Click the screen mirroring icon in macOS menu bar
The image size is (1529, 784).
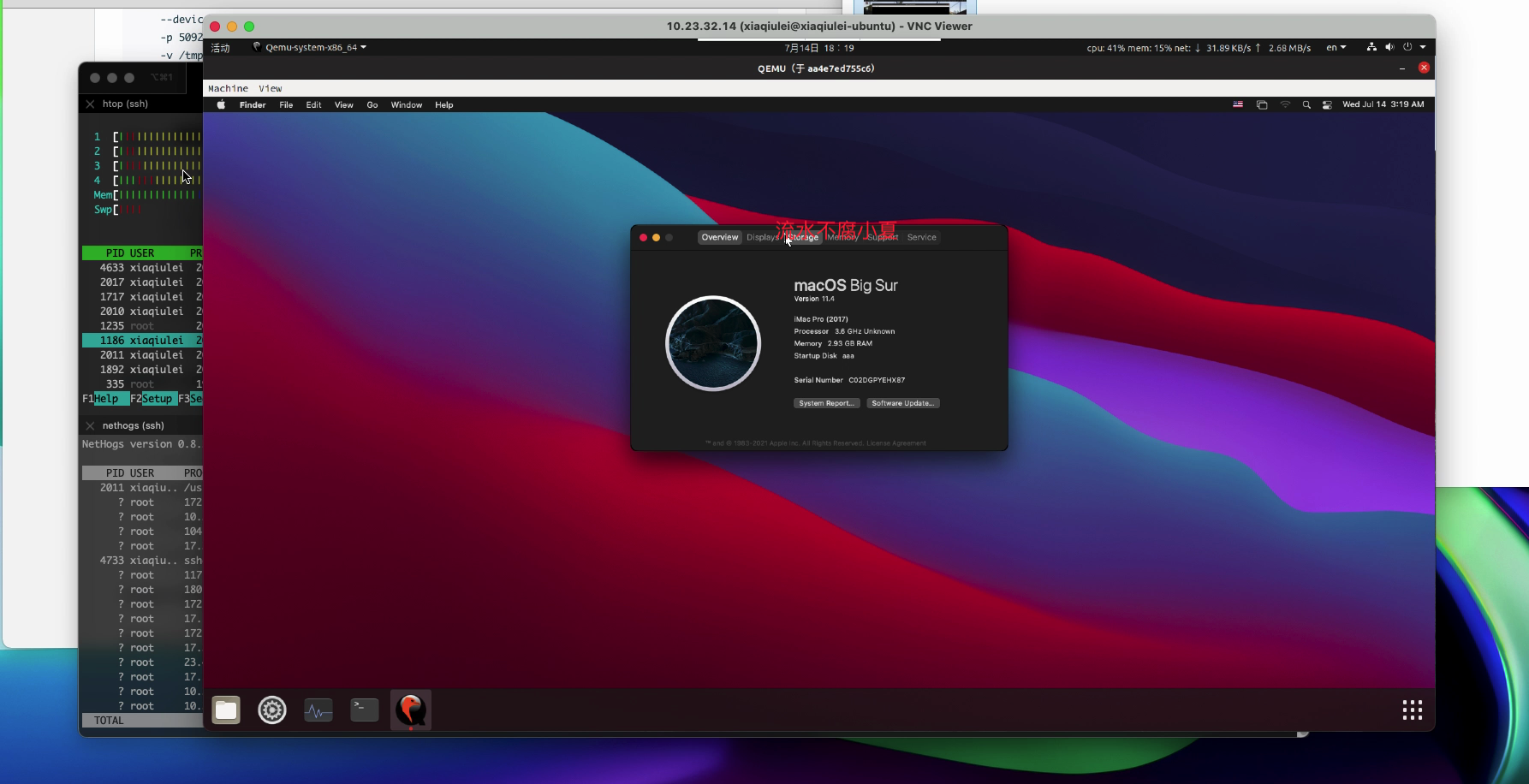tap(1262, 104)
